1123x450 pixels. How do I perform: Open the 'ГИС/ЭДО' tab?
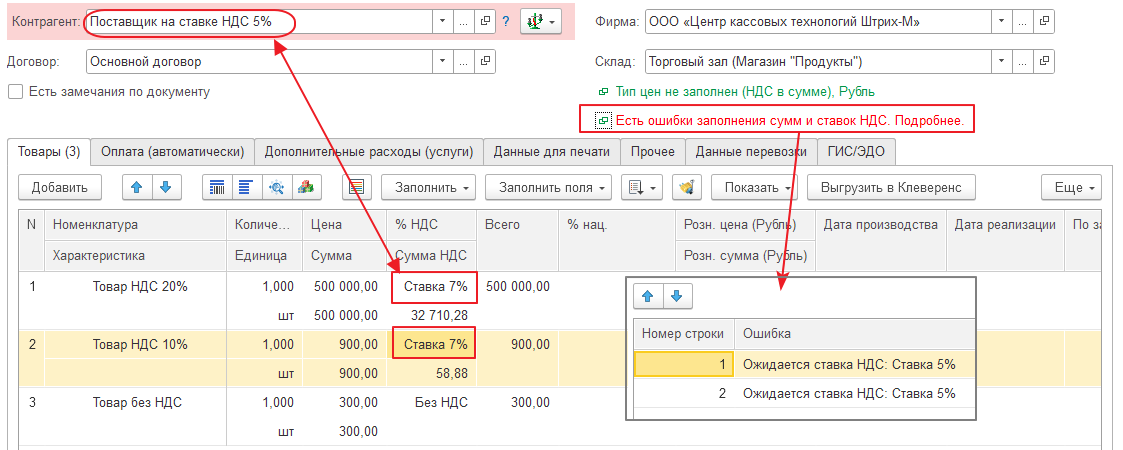(856, 152)
